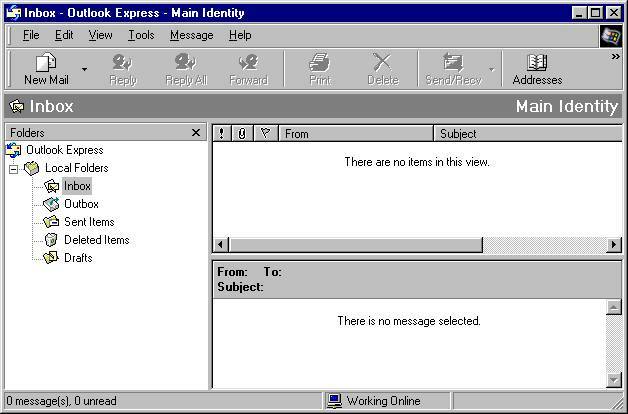Select the Drafts folder

78,258
